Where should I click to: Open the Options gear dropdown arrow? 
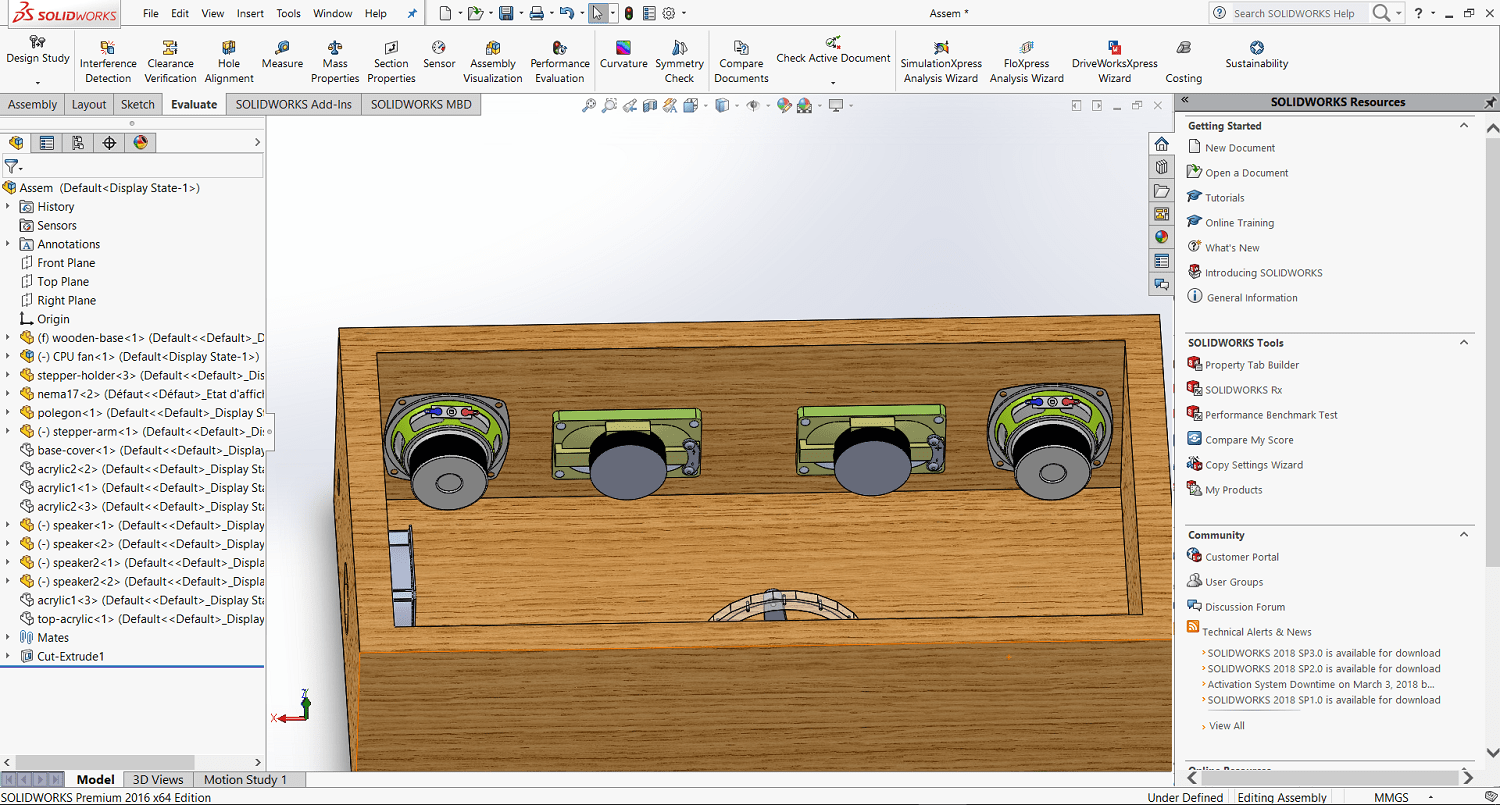coord(683,14)
